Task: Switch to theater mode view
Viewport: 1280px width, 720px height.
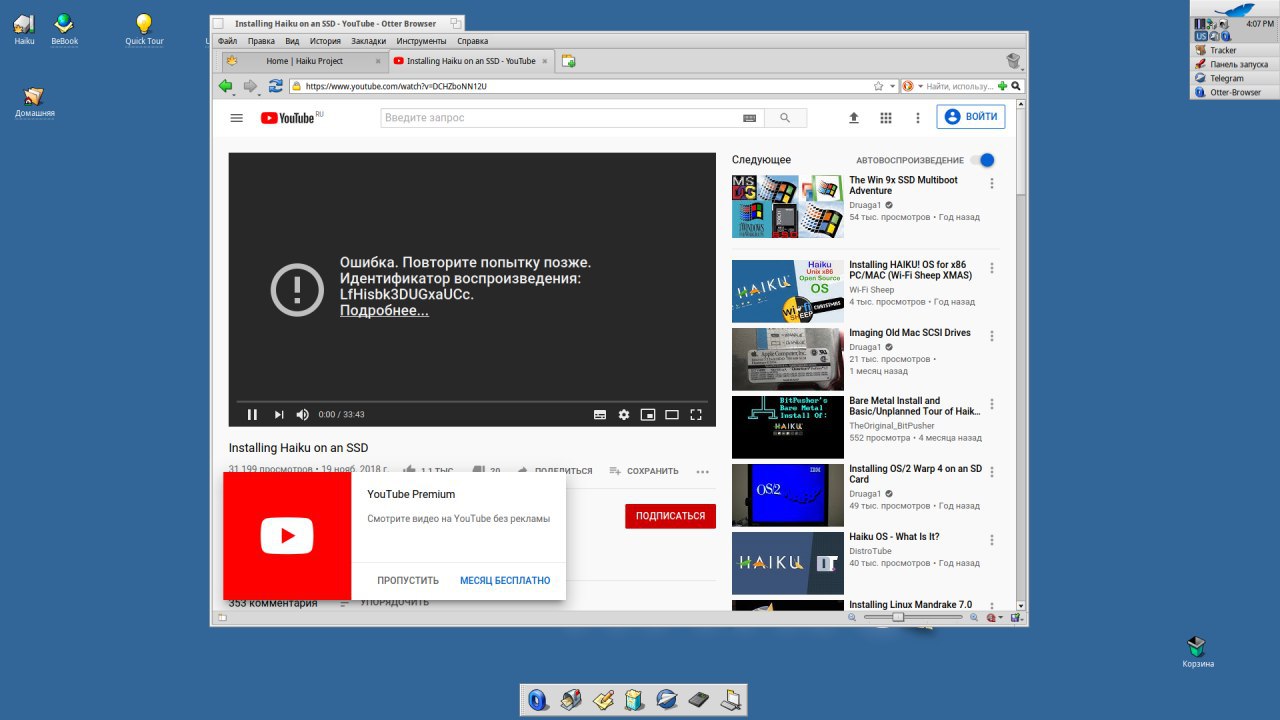Action: 672,414
